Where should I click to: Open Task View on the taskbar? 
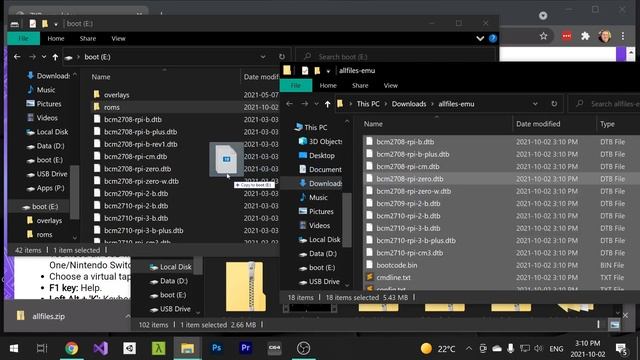42,348
